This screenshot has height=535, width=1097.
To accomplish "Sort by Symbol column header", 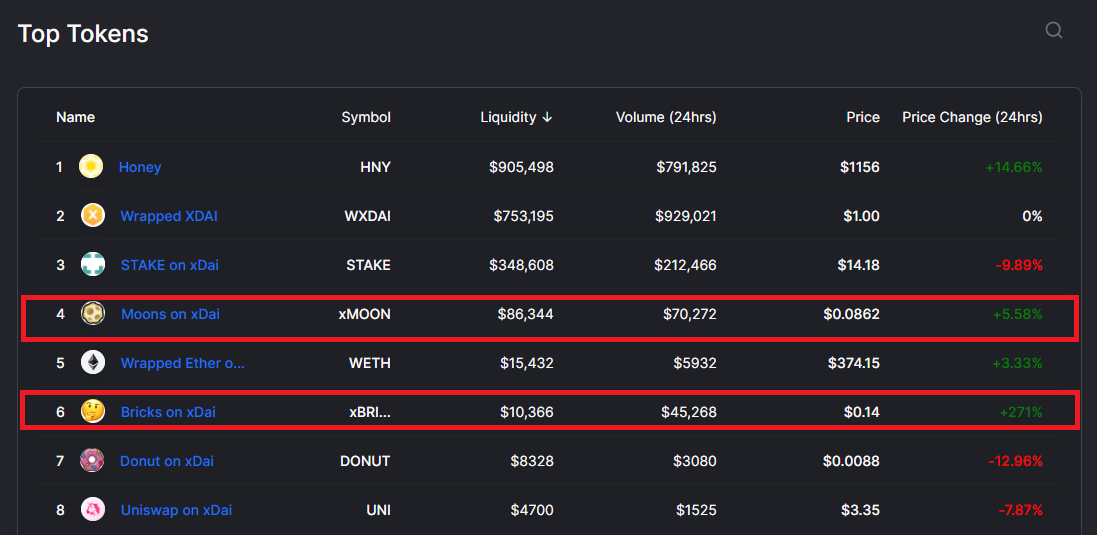I will pos(366,117).
